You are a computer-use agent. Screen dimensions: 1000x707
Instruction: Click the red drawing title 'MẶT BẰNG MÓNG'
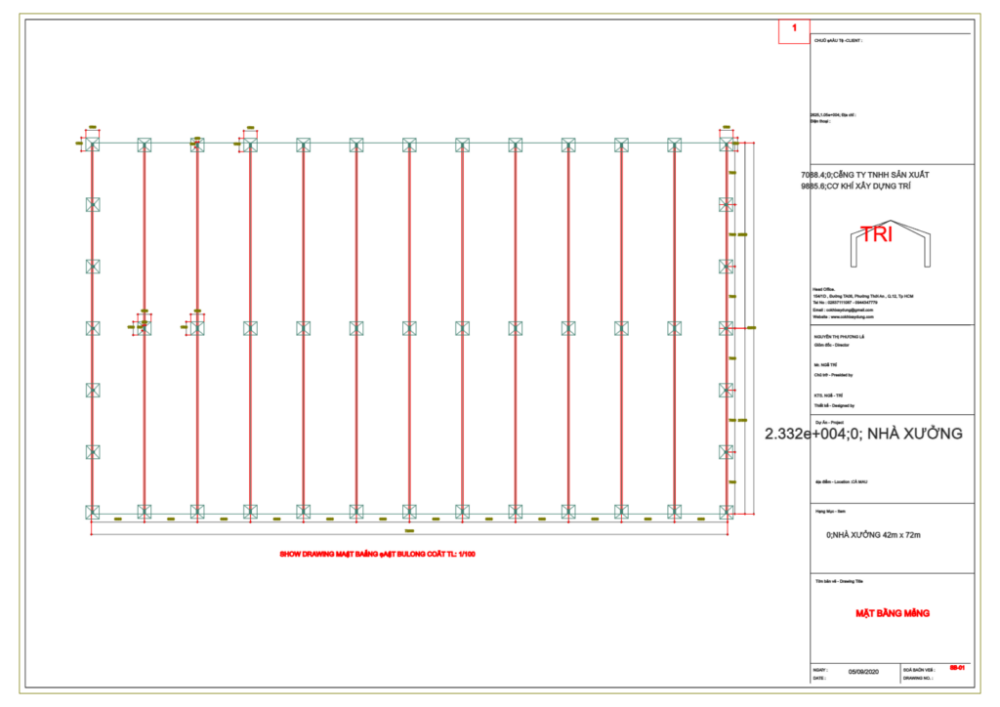[892, 613]
